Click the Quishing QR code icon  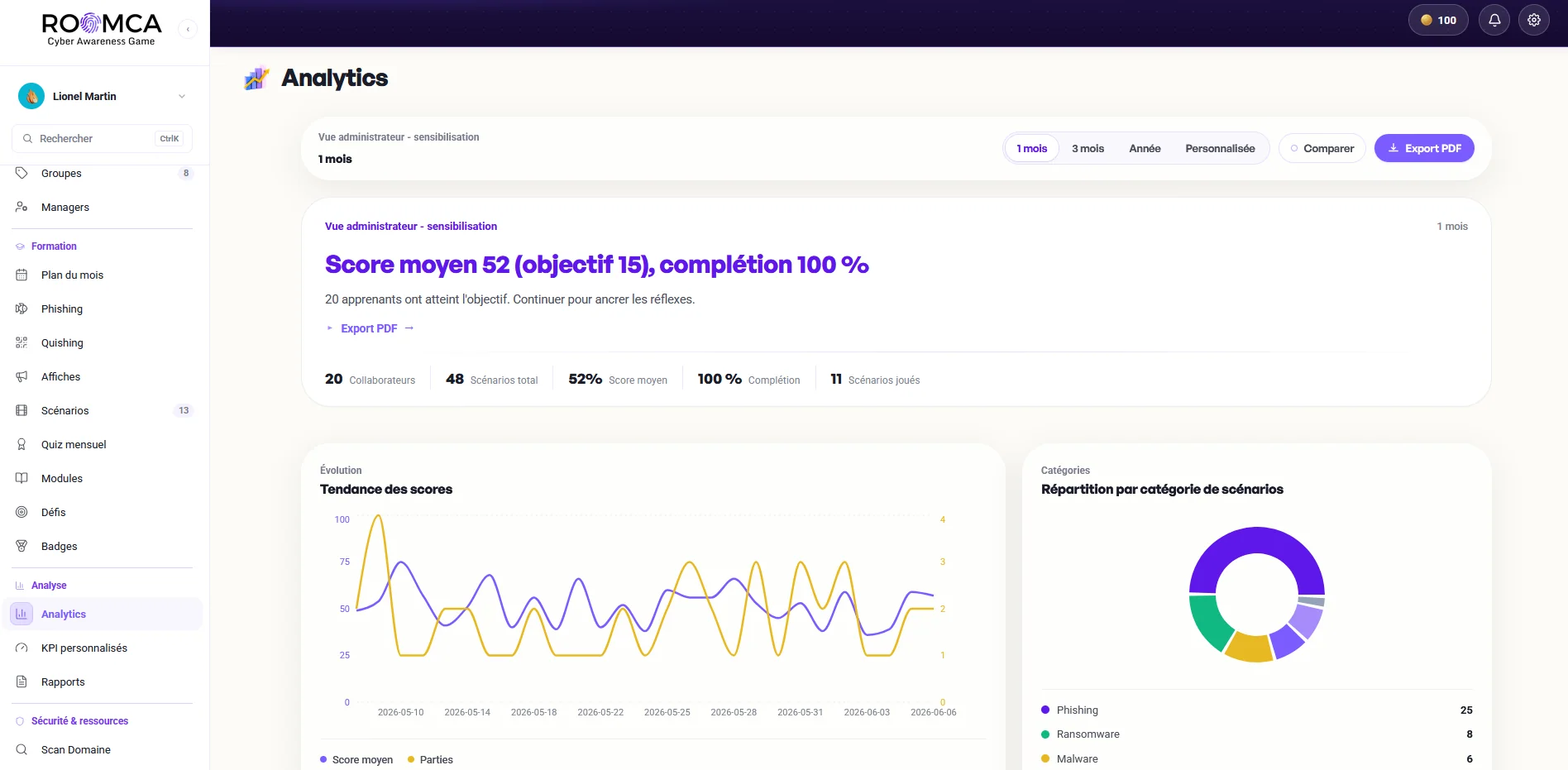coord(22,342)
